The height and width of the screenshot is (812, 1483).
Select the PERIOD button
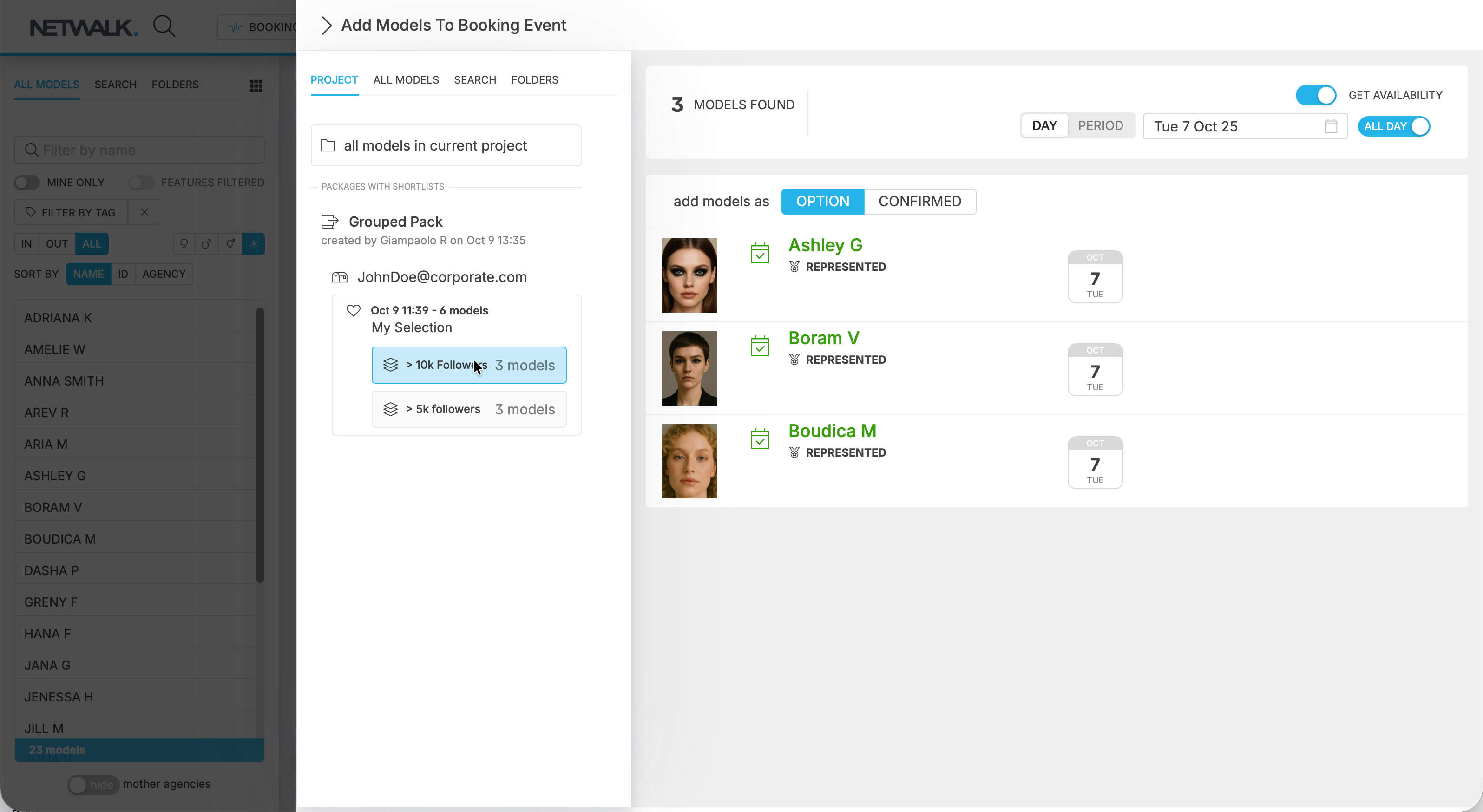(1100, 125)
